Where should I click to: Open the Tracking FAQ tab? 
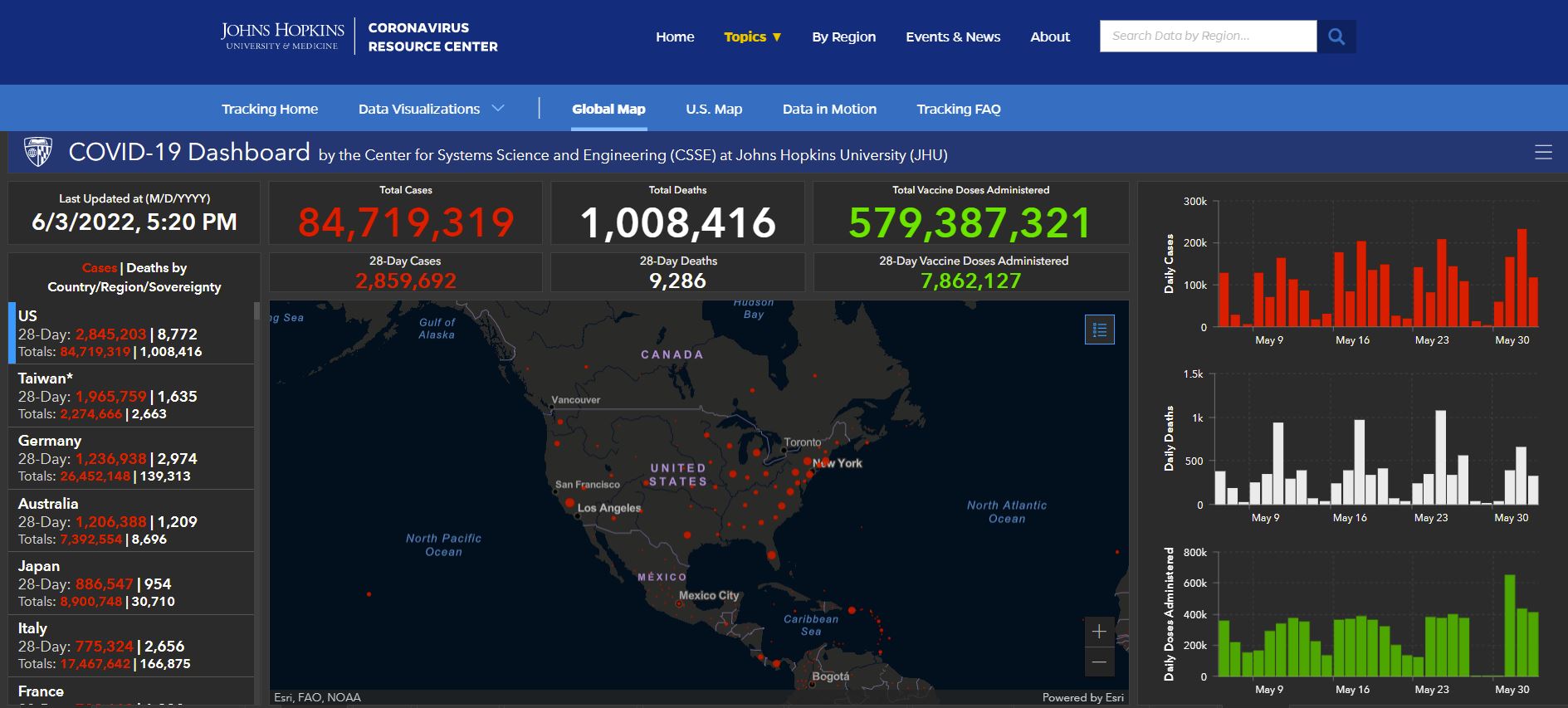[959, 109]
